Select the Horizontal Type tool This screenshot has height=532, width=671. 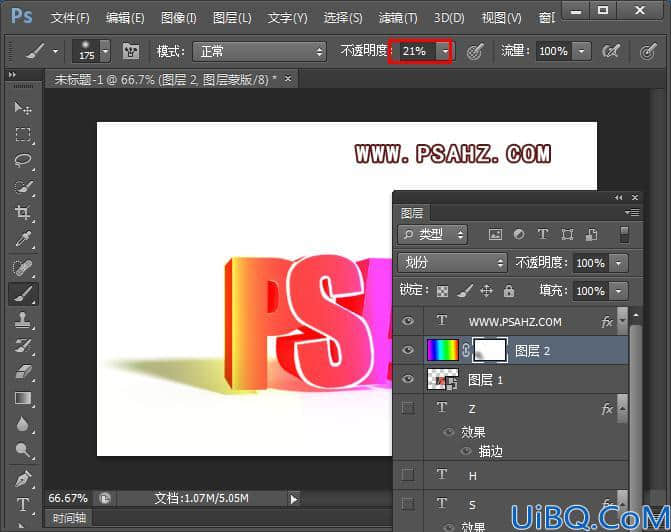pos(23,505)
